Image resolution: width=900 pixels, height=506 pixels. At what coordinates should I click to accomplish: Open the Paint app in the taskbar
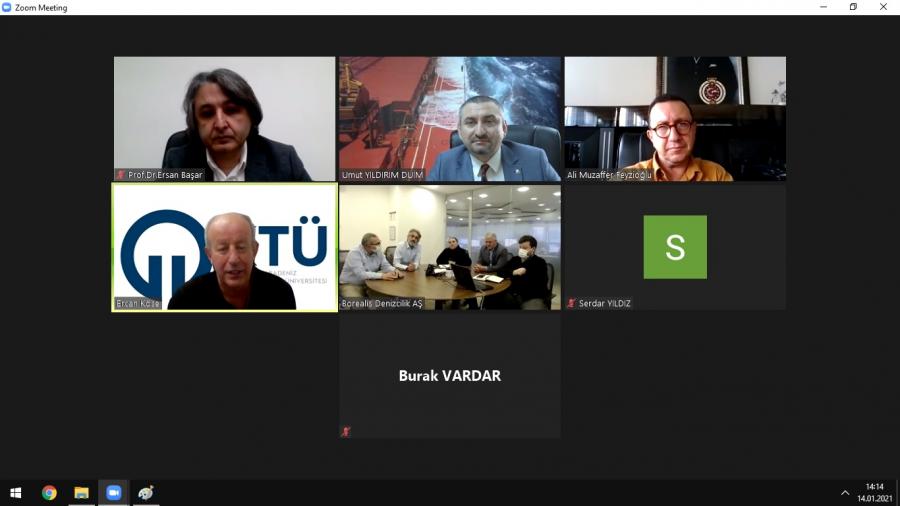[x=146, y=493]
